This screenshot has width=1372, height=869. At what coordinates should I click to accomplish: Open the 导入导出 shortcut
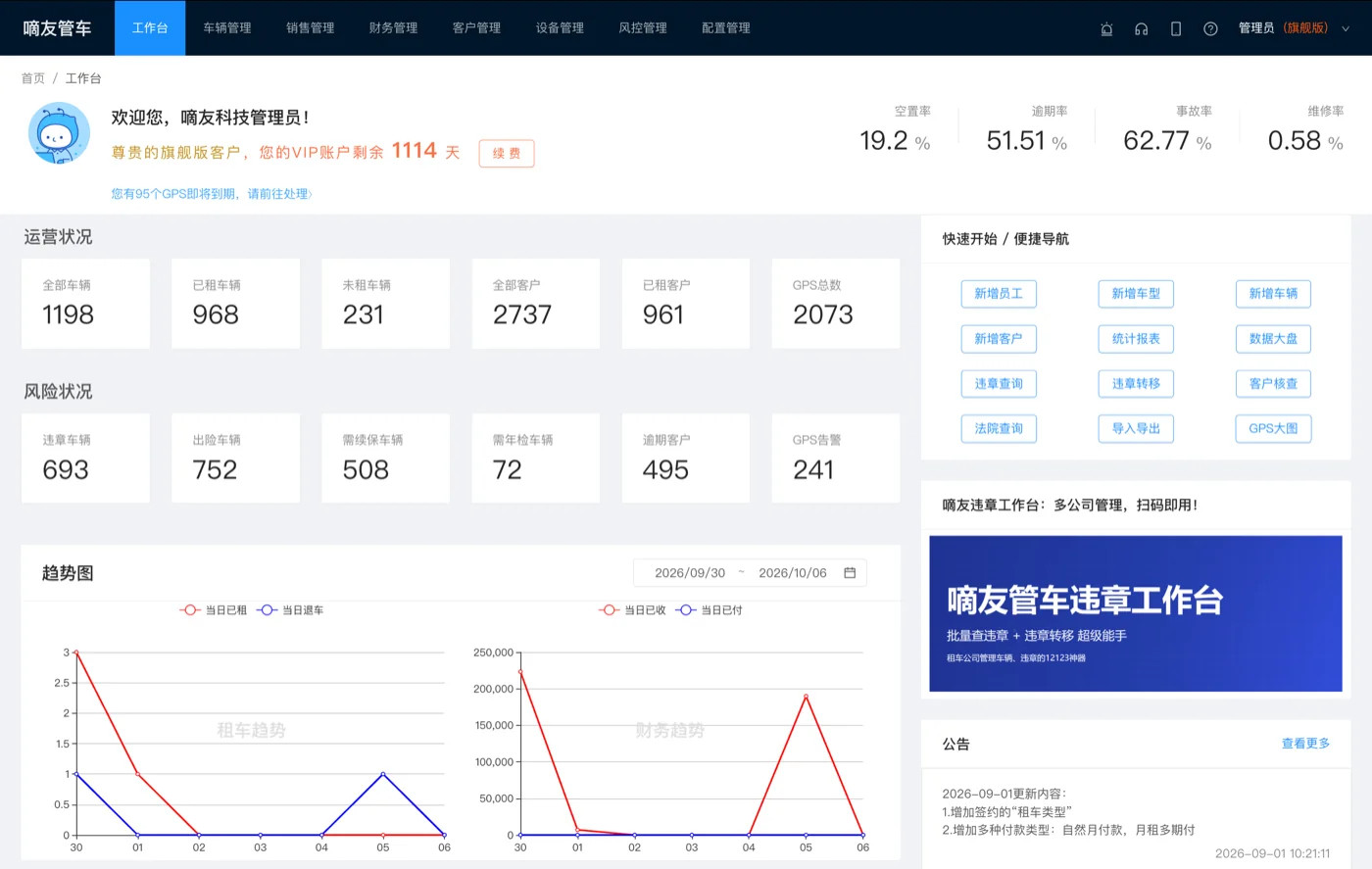click(x=1136, y=428)
